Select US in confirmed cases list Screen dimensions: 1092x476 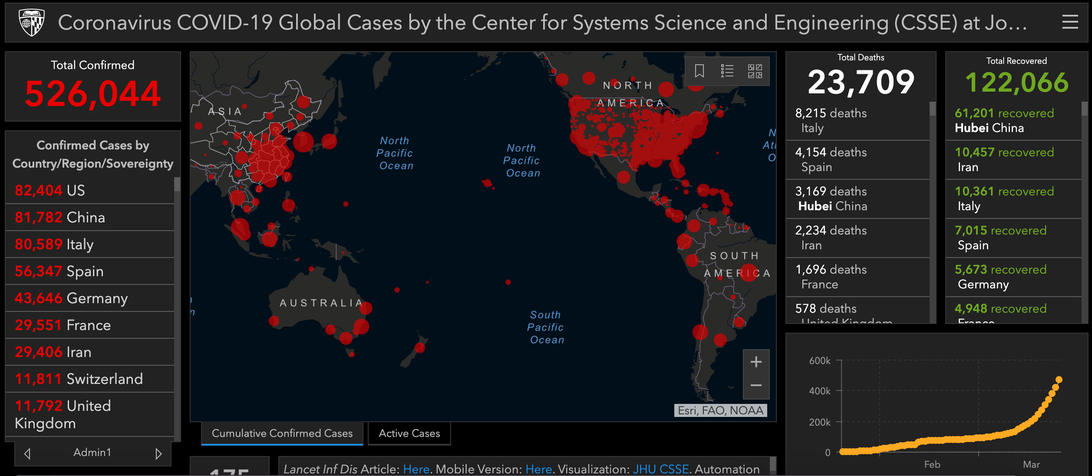[x=90, y=190]
